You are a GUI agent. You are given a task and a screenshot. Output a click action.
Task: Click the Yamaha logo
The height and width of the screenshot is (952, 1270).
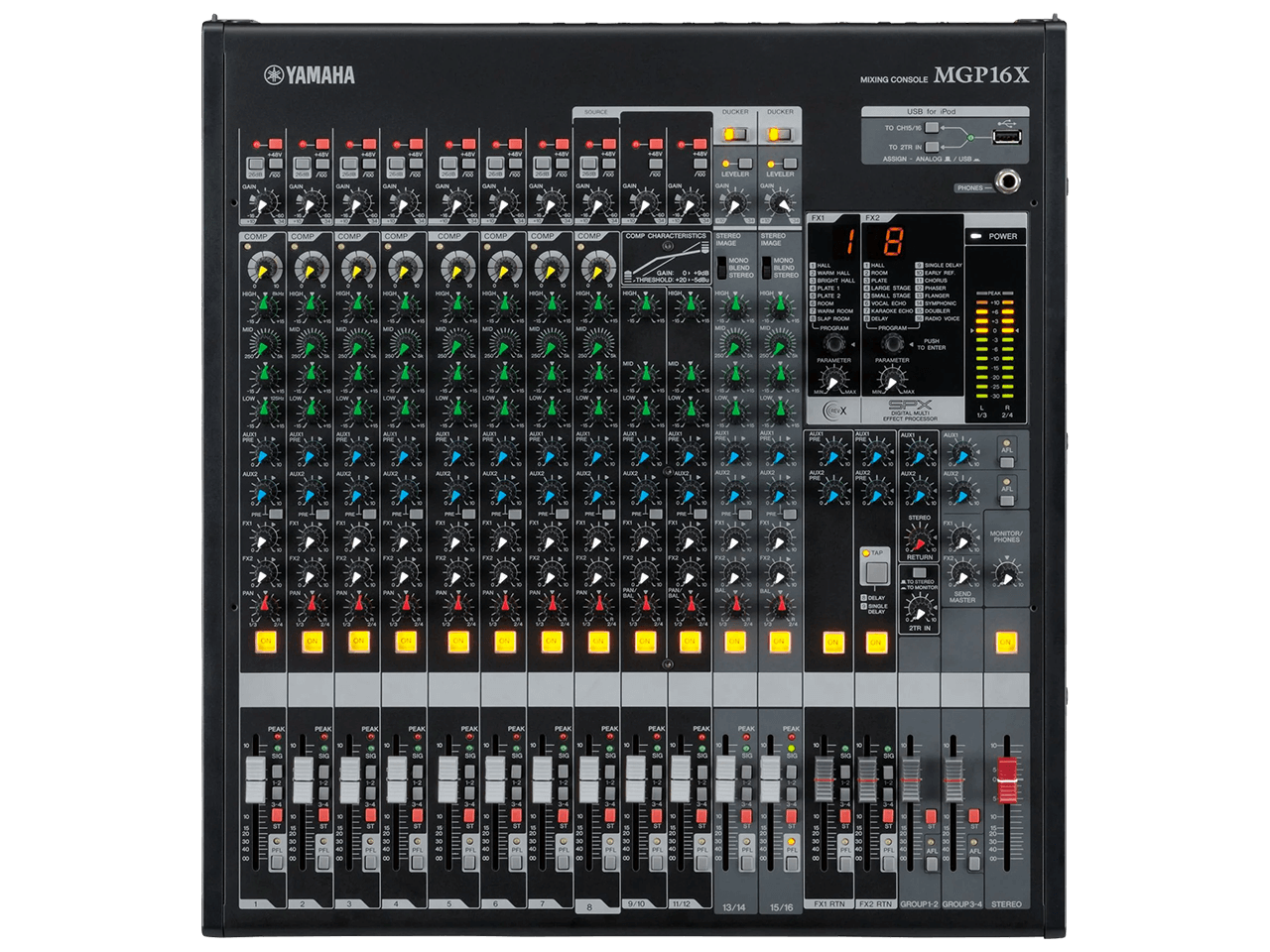[x=310, y=74]
